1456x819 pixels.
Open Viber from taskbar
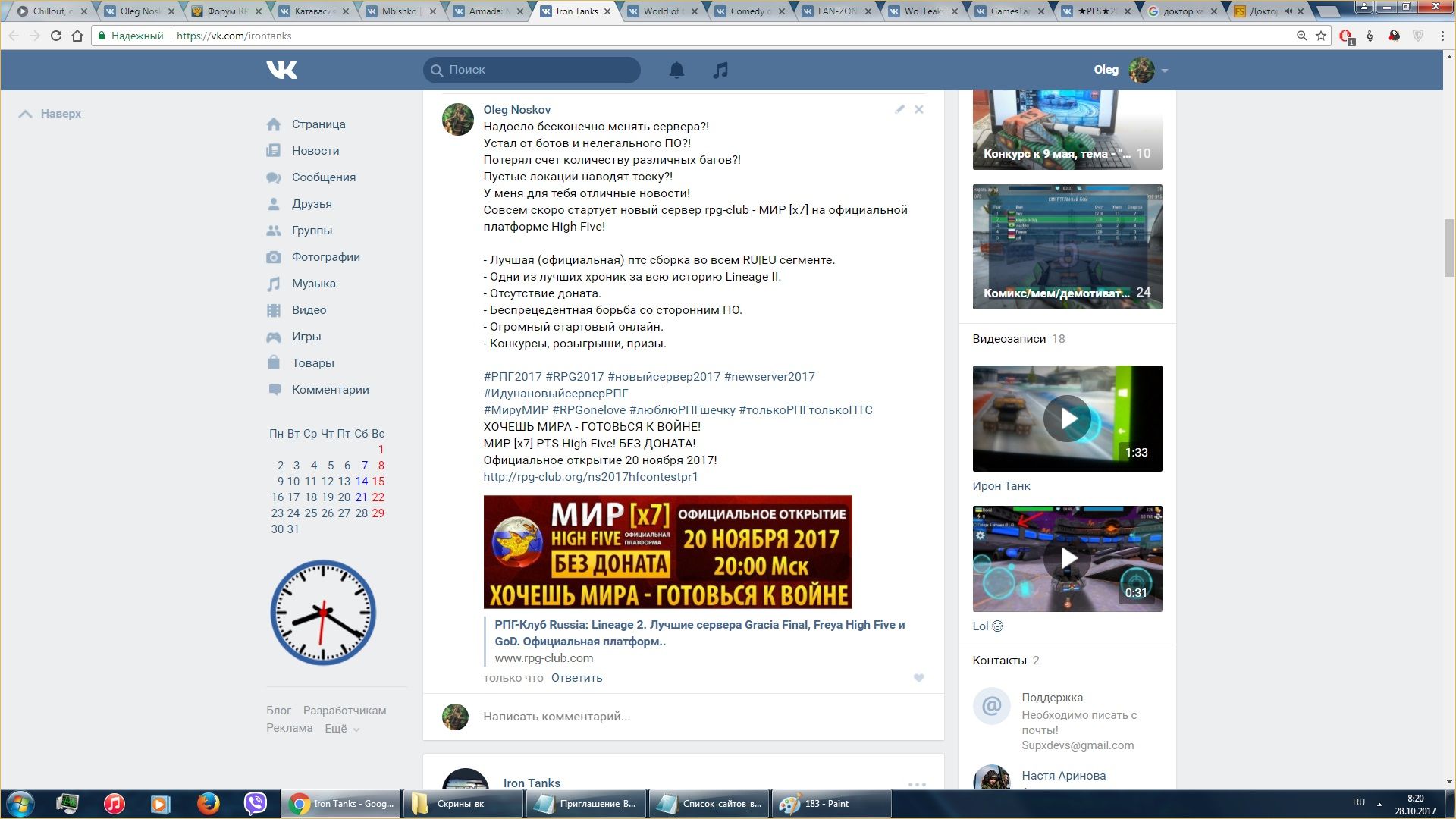pos(255,803)
